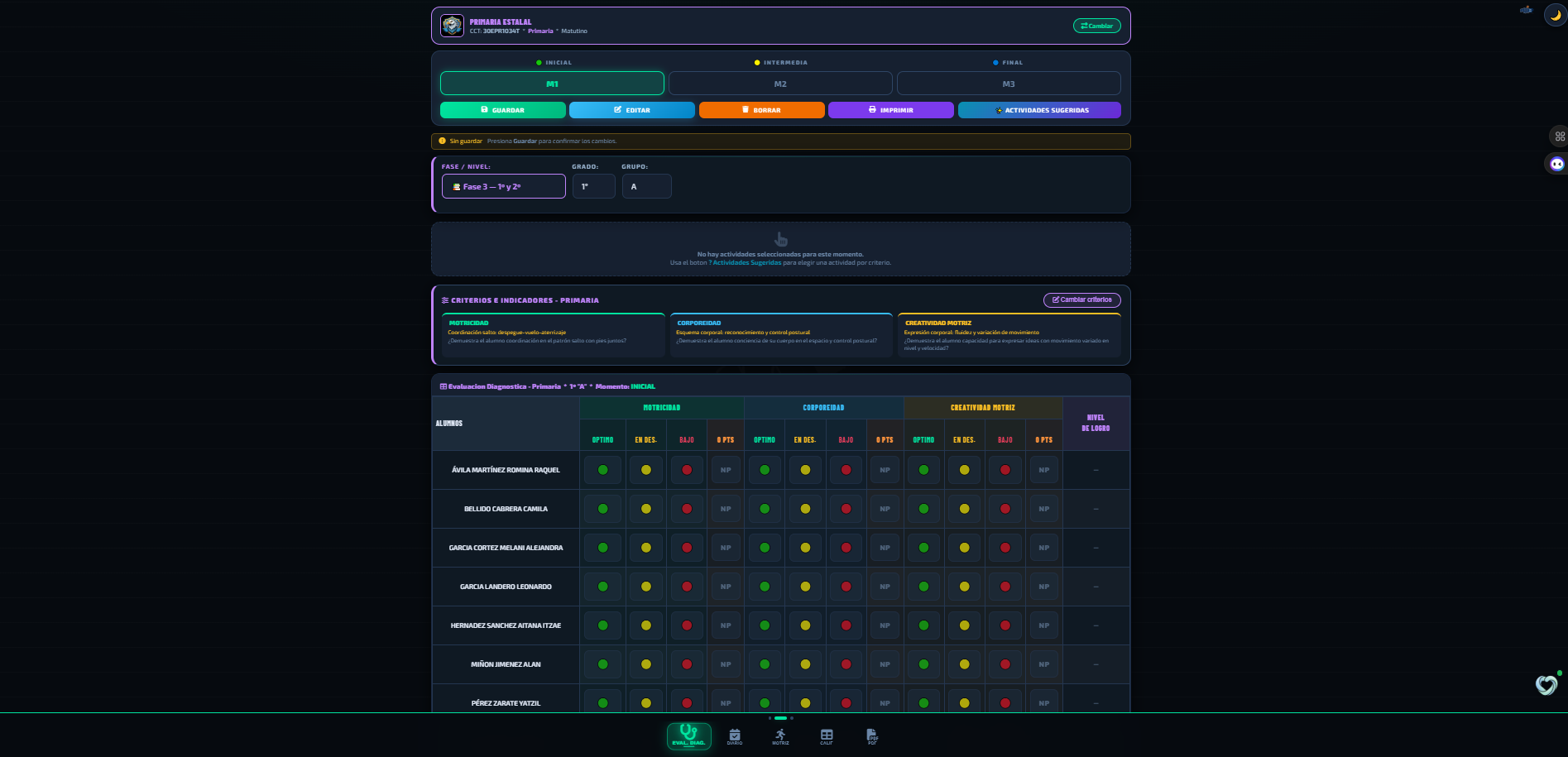This screenshot has width=1568, height=757.
Task: Mark Miñon Jimenez Corporeidad as Óptimo
Action: (765, 664)
